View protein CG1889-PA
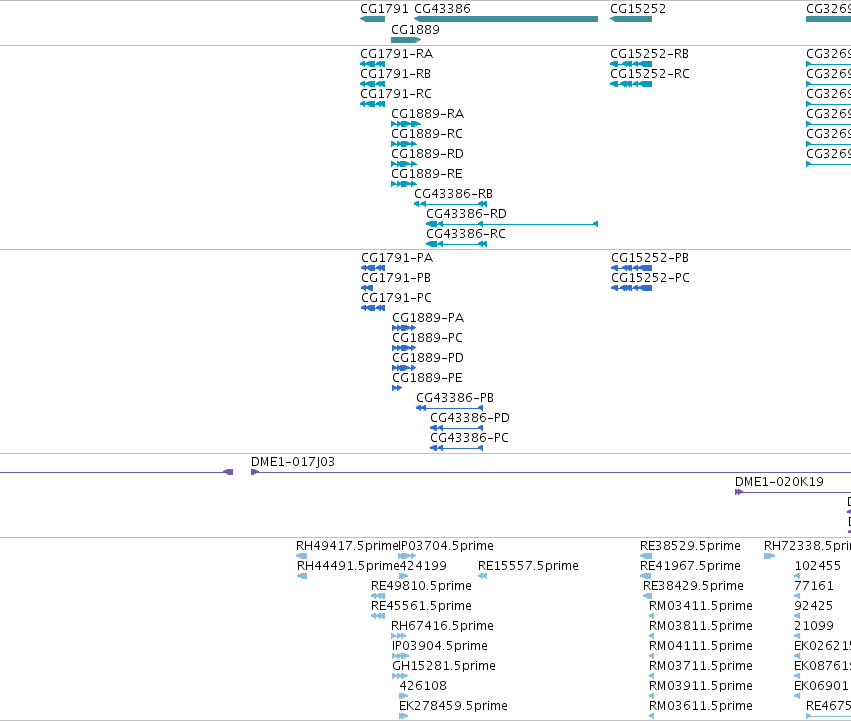This screenshot has height=721, width=851. point(428,318)
